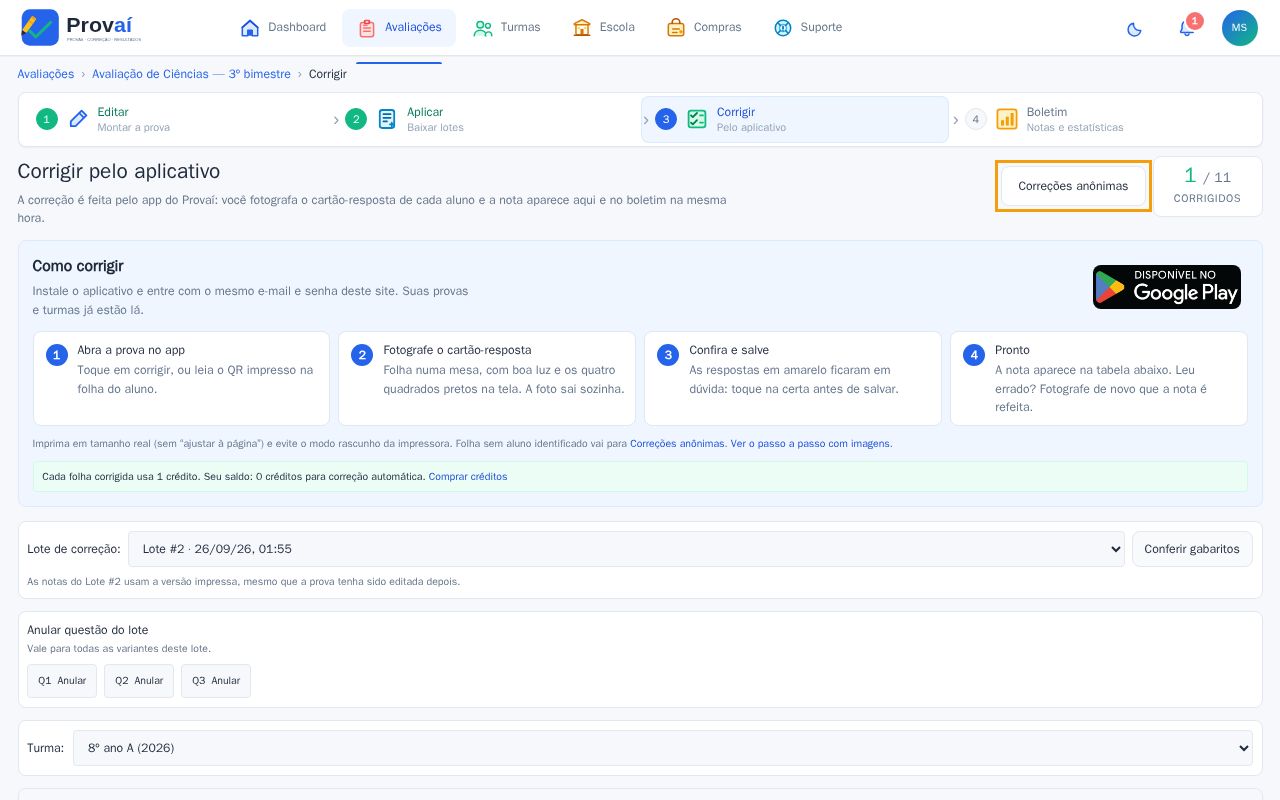Open the Escola menu
This screenshot has height=800, width=1280.
click(604, 28)
